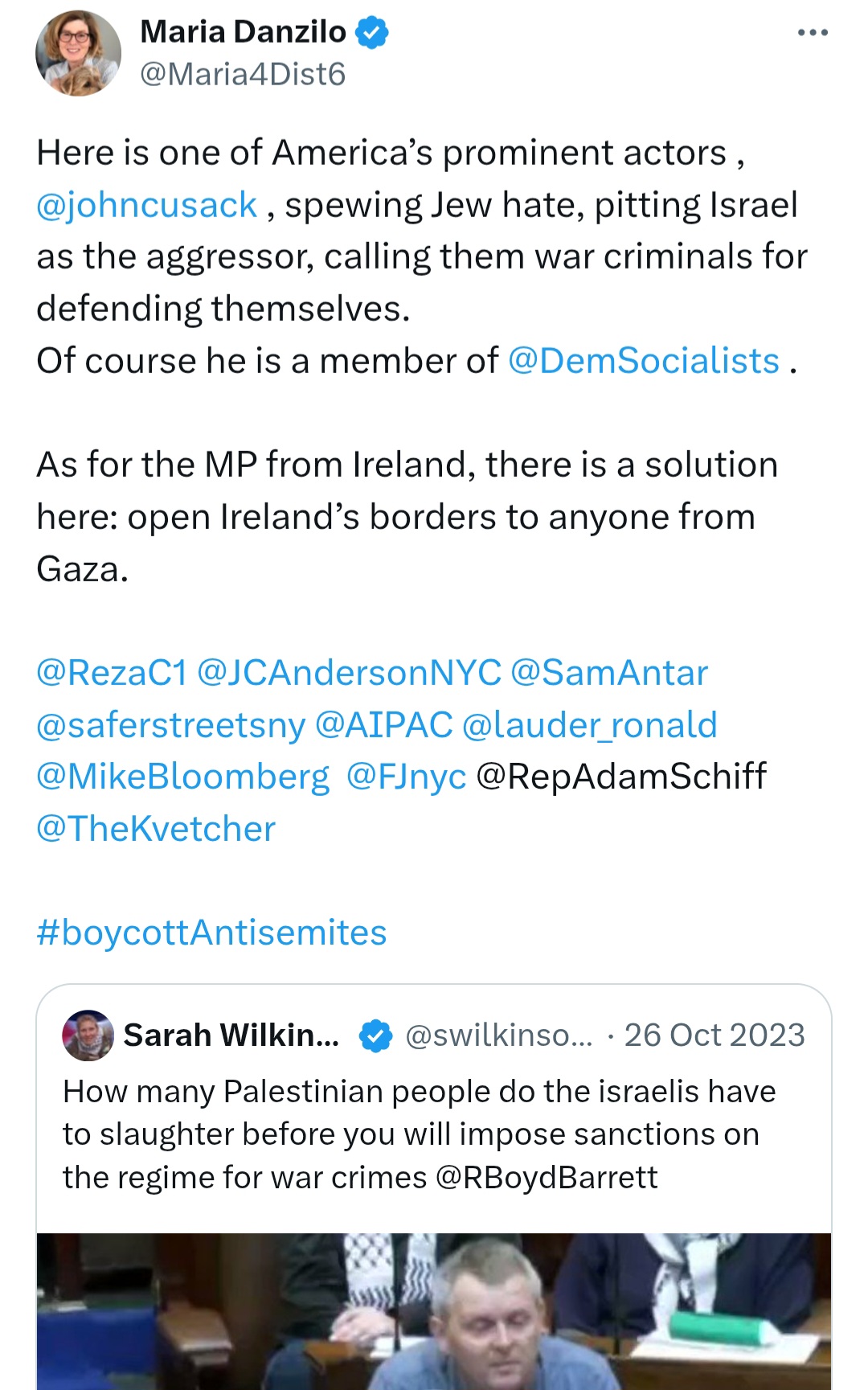This screenshot has width=868, height=1390.
Task: Open the quoted tweet's video thumbnail
Action: click(x=434, y=1310)
